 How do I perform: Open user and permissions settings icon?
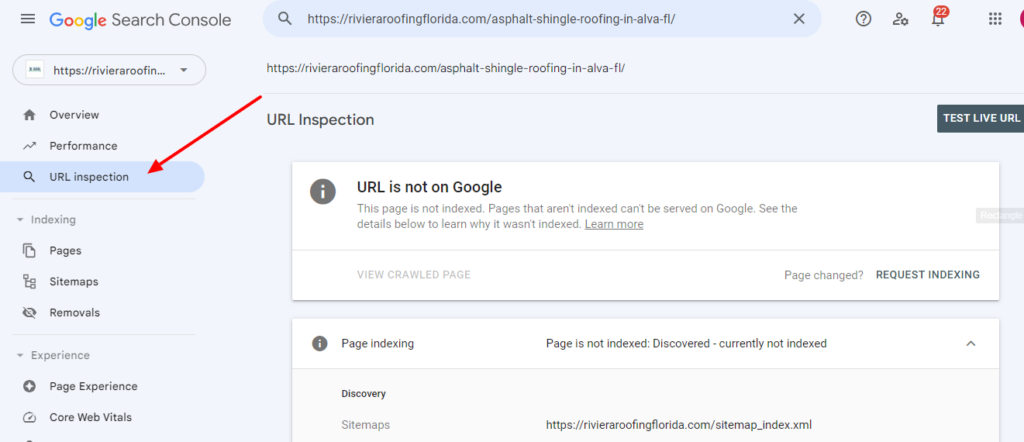(x=901, y=19)
